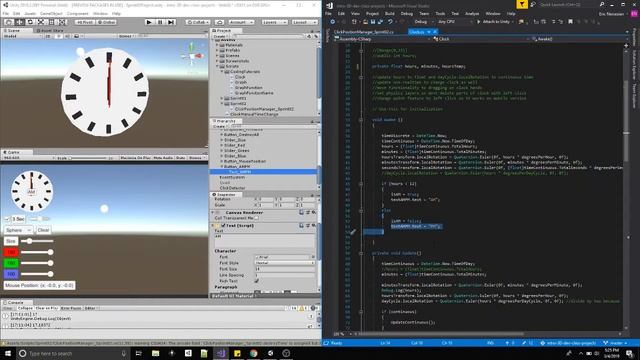
Task: Open the Gizmos dropdown in Scene view
Action: tap(127, 36)
